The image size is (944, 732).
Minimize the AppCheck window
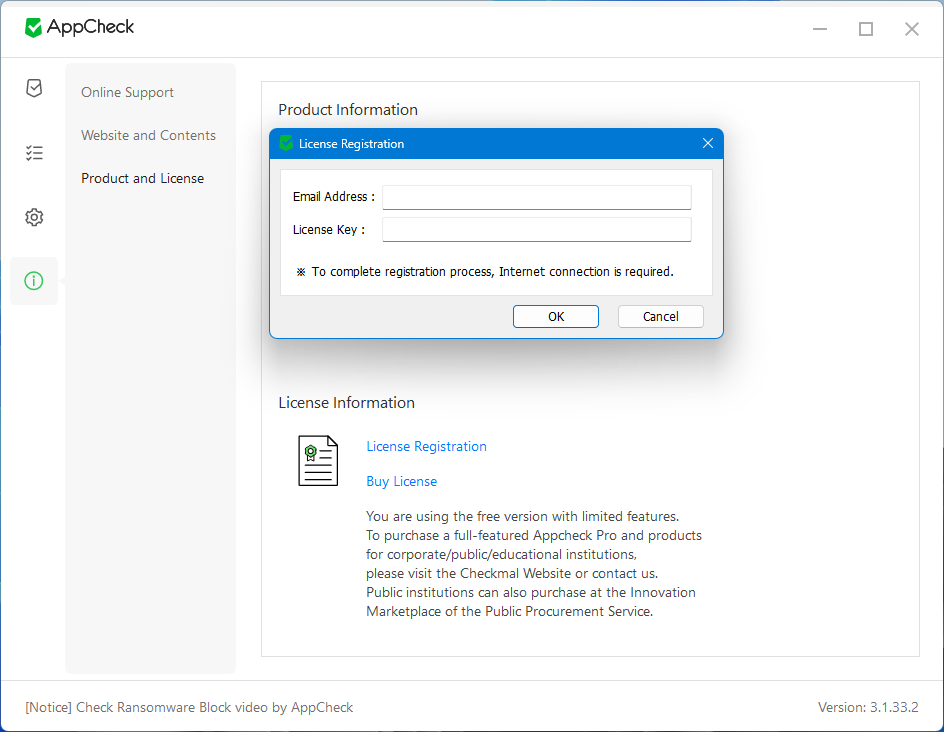pos(820,29)
